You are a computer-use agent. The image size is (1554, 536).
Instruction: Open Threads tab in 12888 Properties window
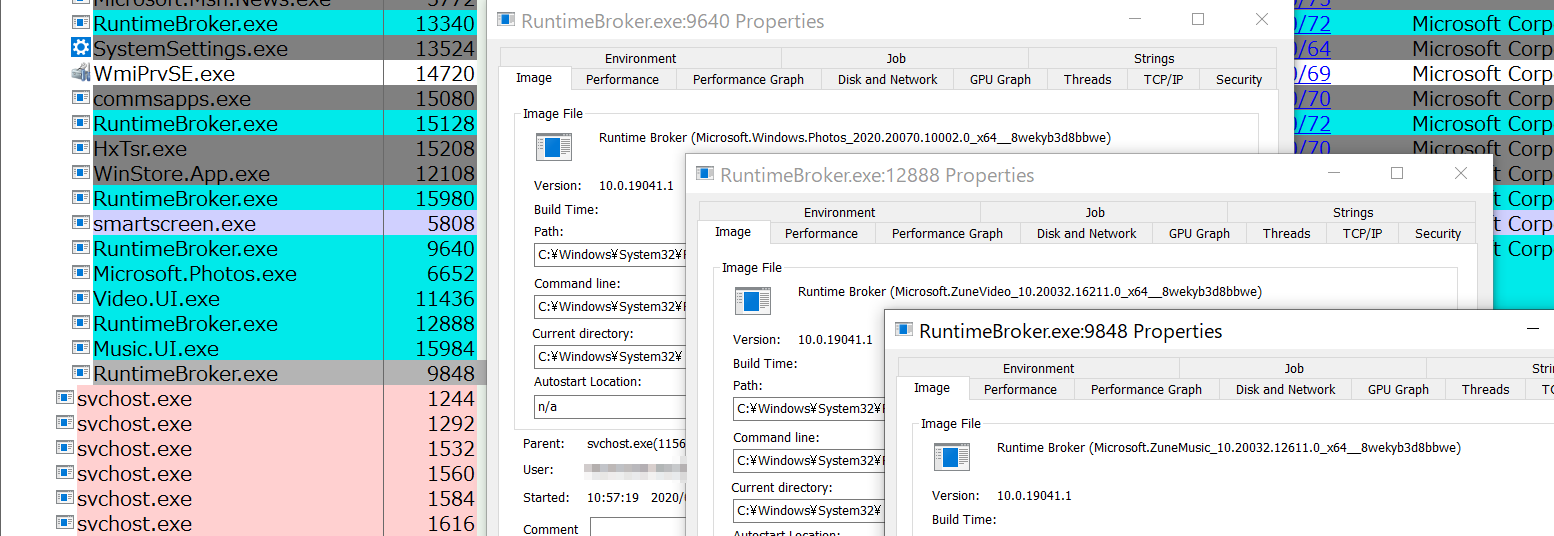1286,233
